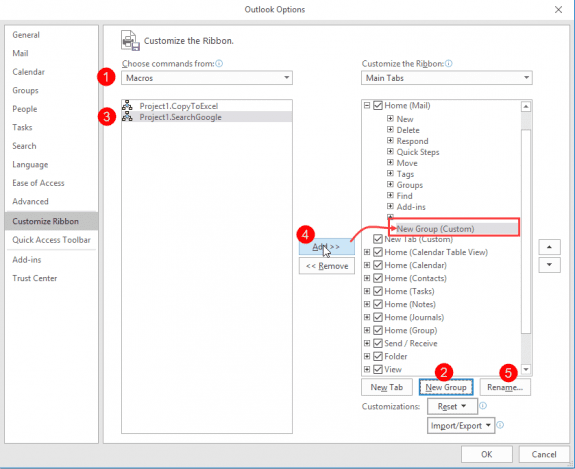Expand the Quick Steps group node
The width and height of the screenshot is (575, 469).
click(x=390, y=152)
